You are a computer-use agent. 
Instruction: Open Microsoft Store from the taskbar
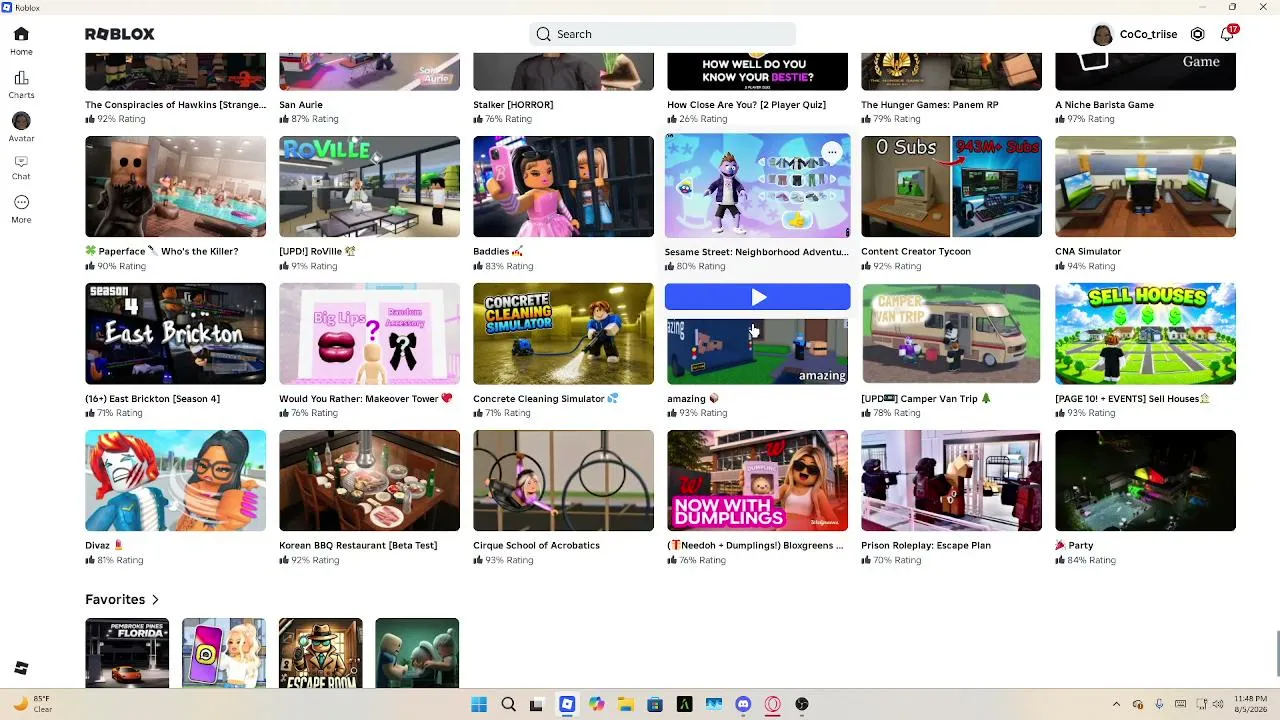655,705
